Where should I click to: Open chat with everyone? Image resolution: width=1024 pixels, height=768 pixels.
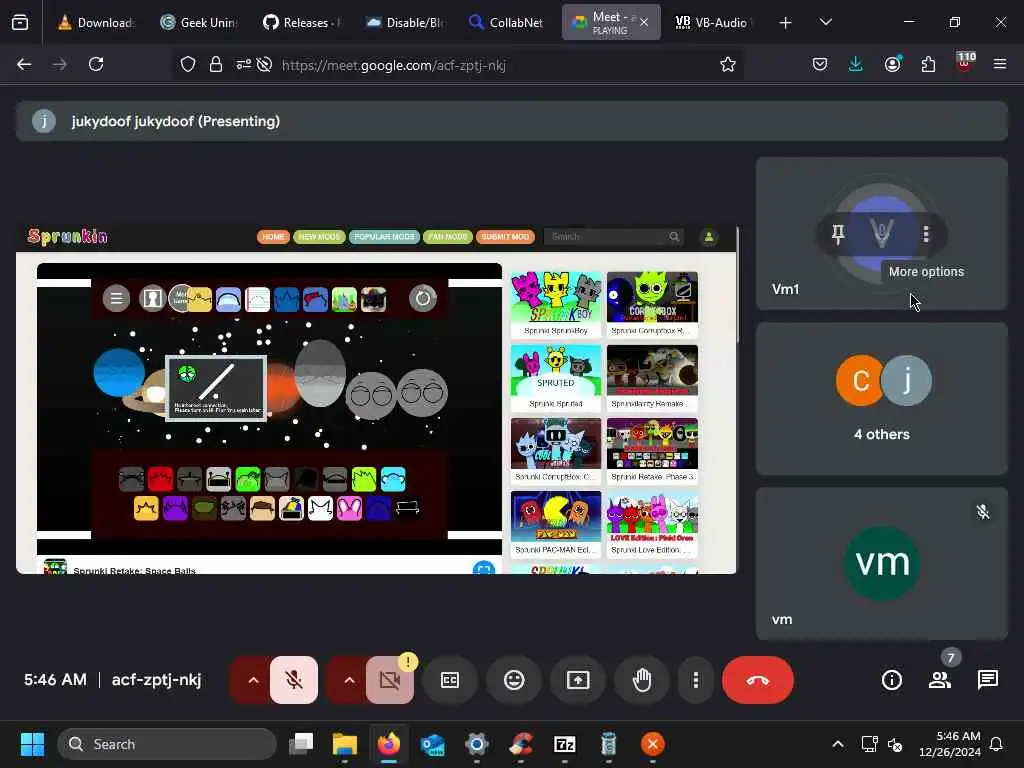(x=987, y=680)
